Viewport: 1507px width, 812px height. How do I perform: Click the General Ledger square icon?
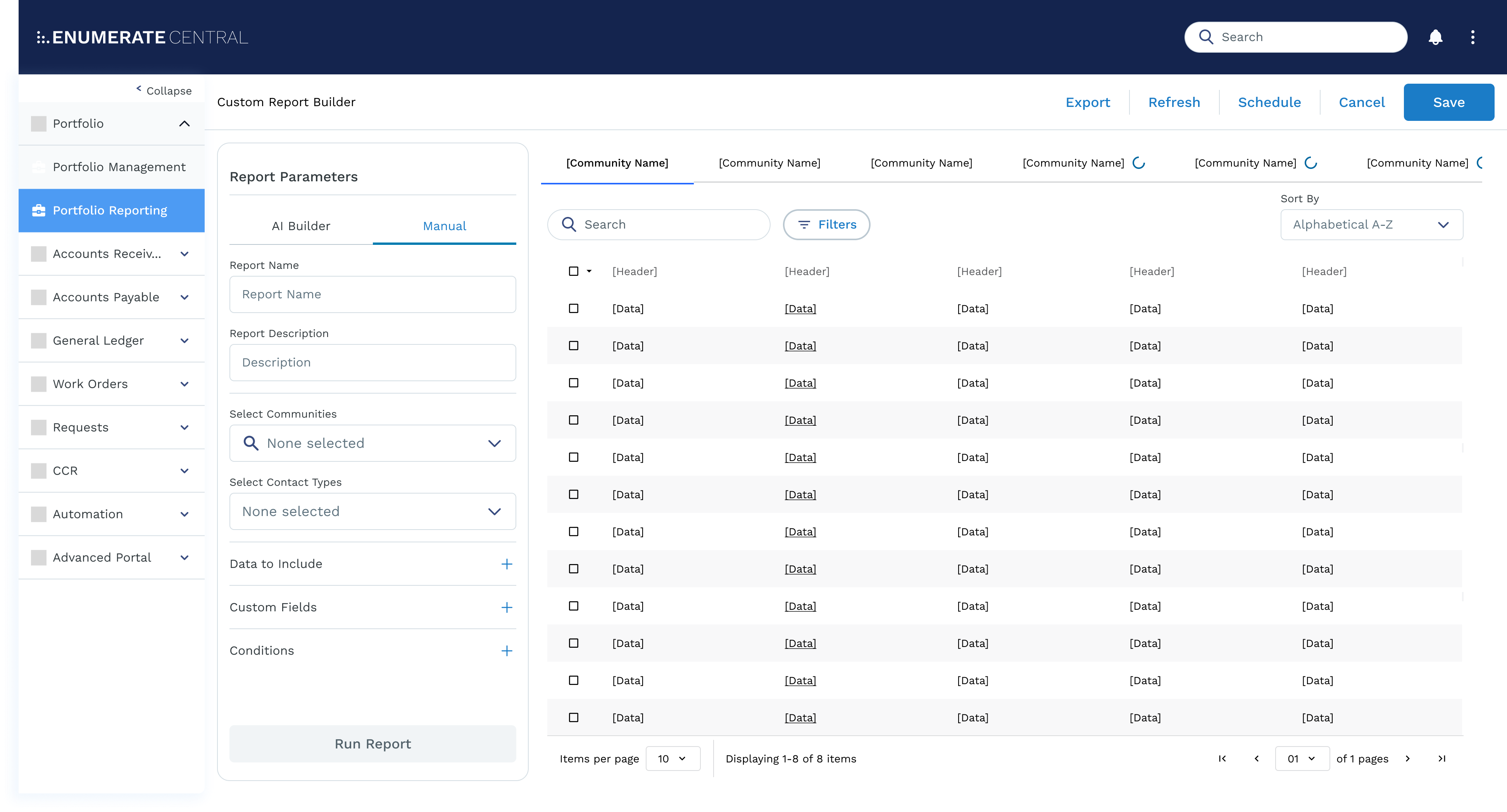point(39,341)
